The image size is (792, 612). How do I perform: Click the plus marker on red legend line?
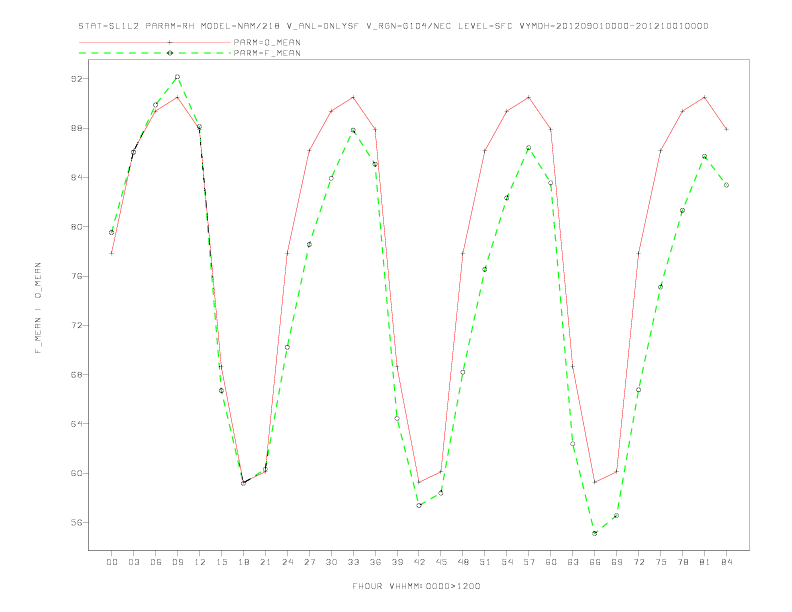point(170,42)
